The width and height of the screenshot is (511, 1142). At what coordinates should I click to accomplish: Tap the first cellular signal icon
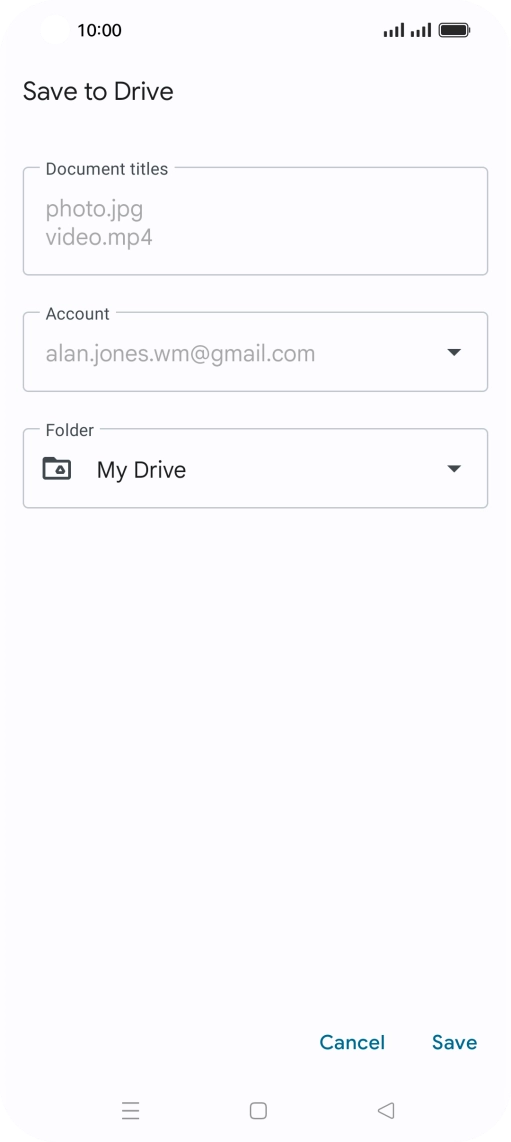(394, 31)
